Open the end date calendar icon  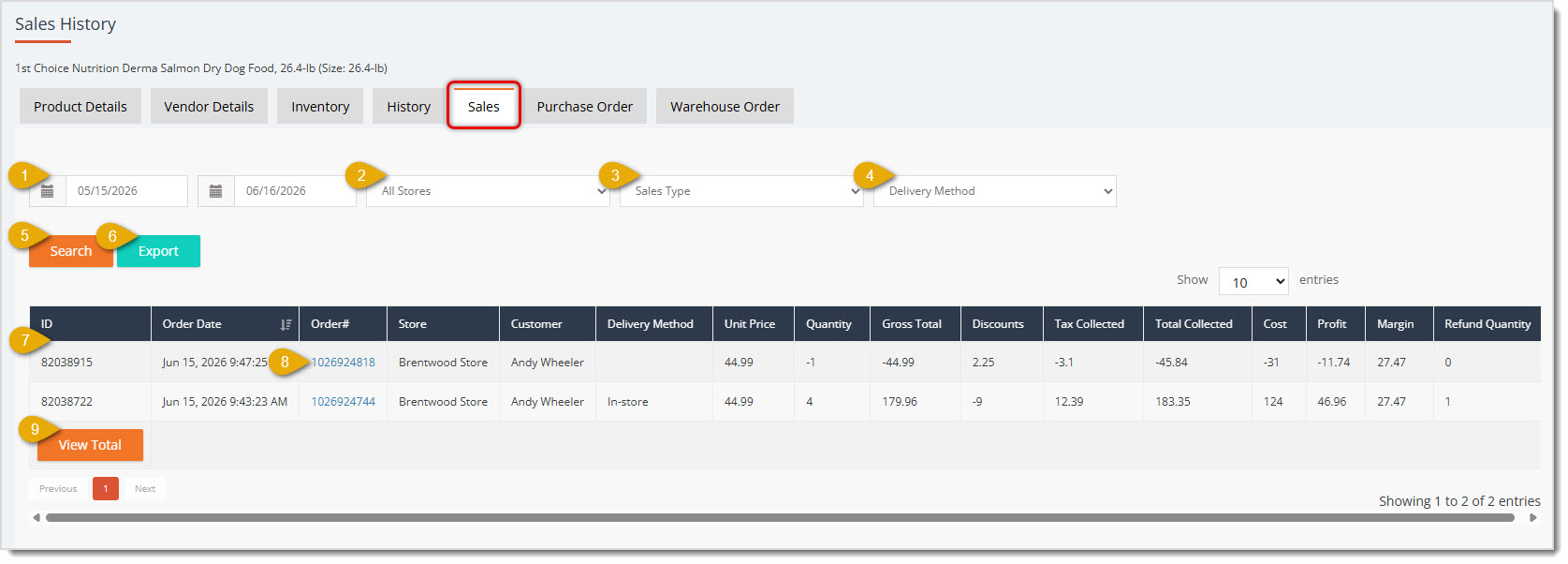215,191
